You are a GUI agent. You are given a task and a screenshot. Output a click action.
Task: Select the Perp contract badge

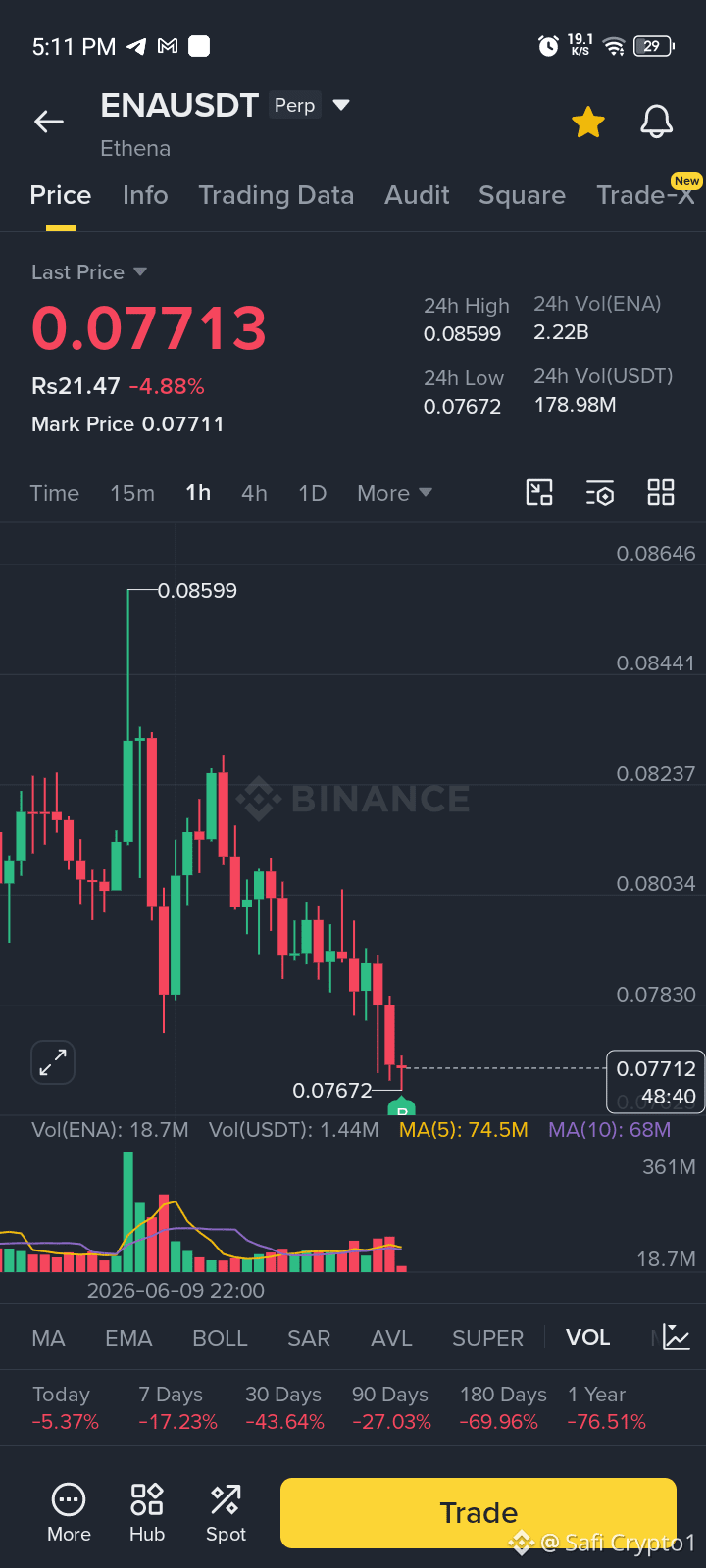[x=294, y=105]
